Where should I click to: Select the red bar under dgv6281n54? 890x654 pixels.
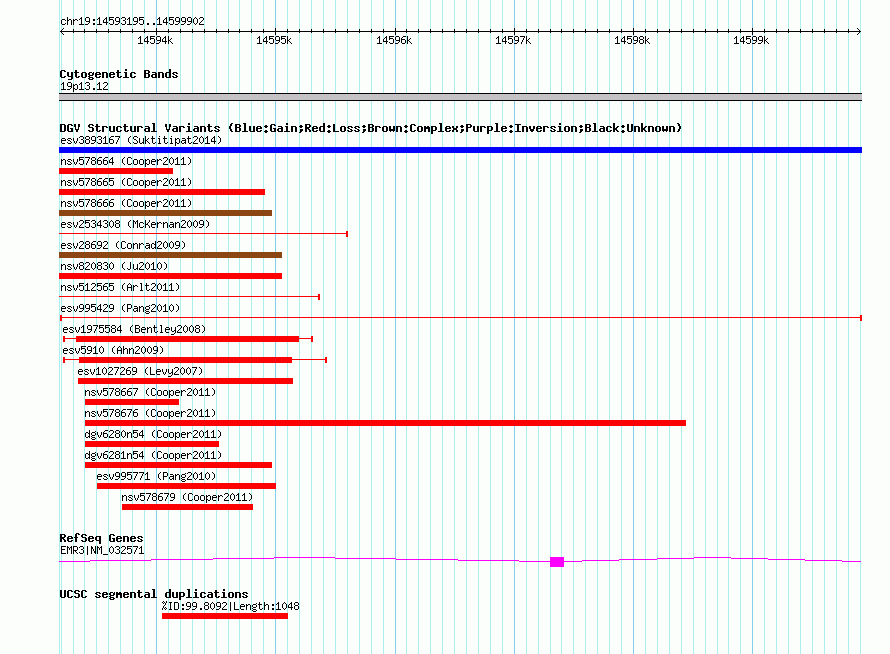[x=178, y=465]
